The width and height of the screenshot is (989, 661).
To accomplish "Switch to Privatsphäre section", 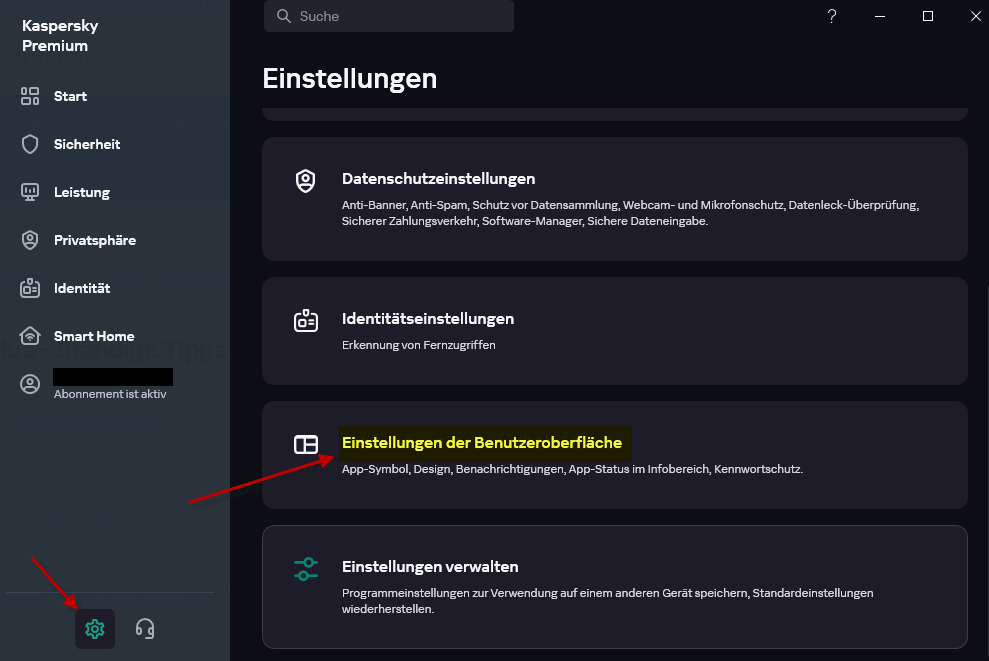I will [x=95, y=240].
